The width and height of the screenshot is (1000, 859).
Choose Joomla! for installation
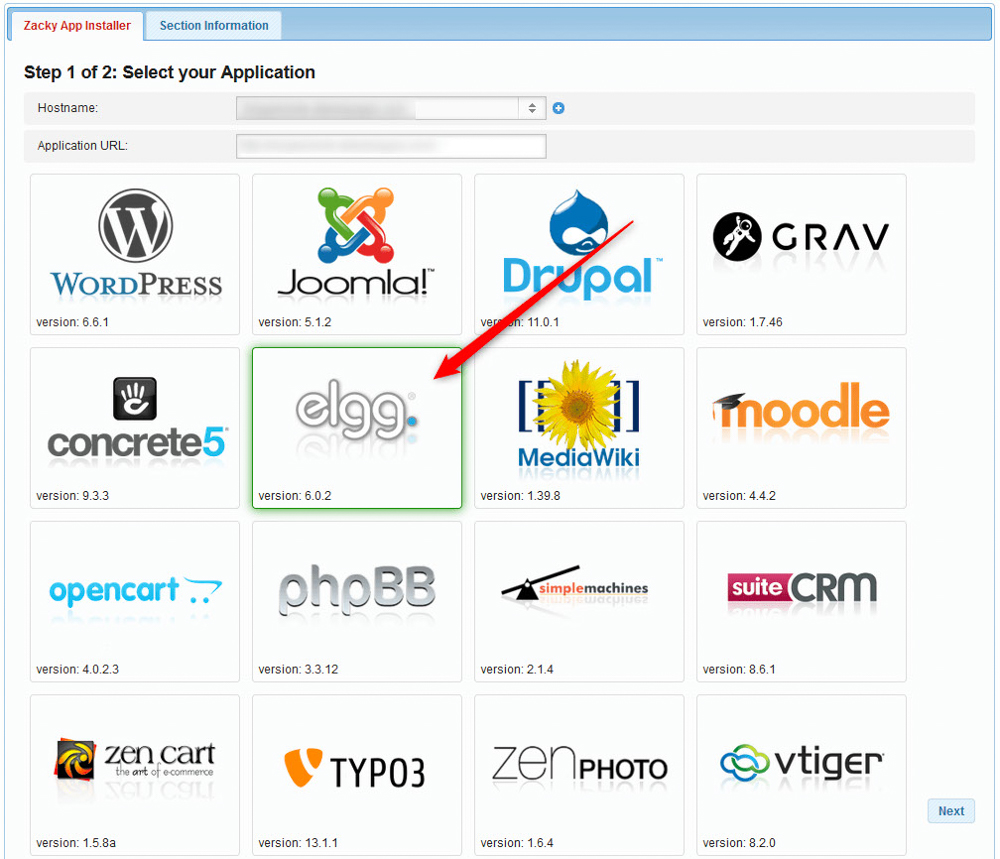[x=356, y=253]
